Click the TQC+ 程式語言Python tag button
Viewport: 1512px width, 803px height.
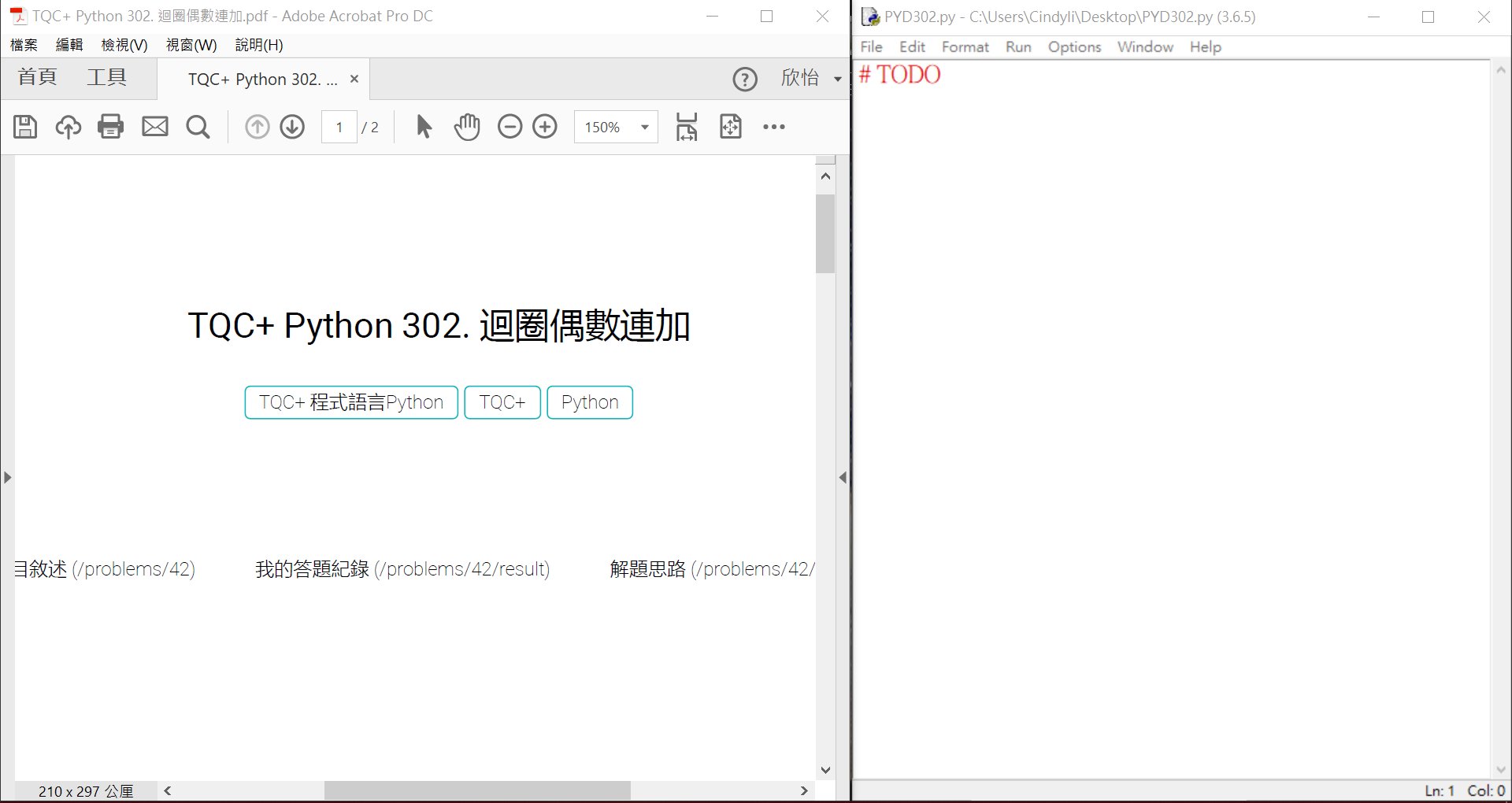[x=351, y=402]
